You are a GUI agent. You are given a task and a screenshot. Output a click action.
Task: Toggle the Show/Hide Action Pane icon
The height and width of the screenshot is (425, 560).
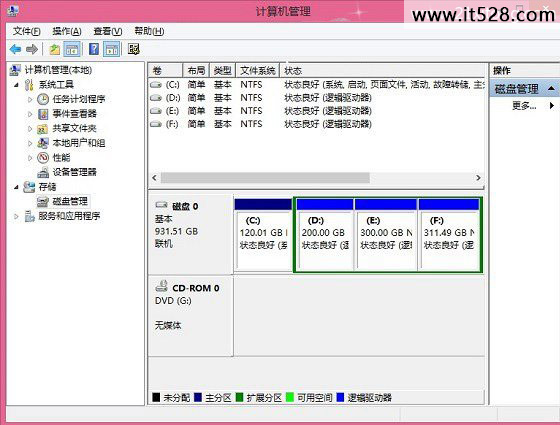pos(111,49)
